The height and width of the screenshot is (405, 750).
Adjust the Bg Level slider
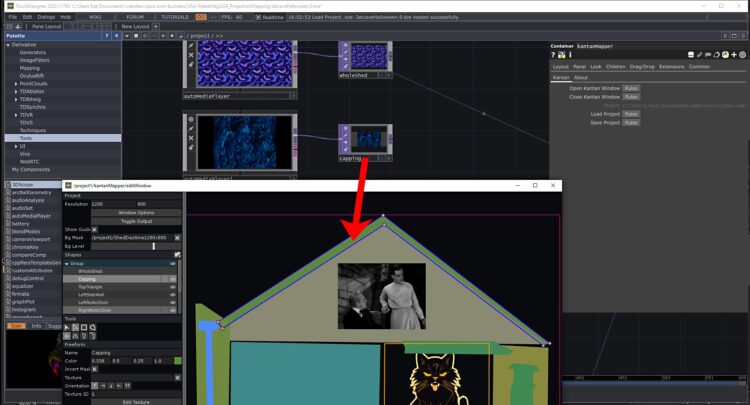coord(136,246)
